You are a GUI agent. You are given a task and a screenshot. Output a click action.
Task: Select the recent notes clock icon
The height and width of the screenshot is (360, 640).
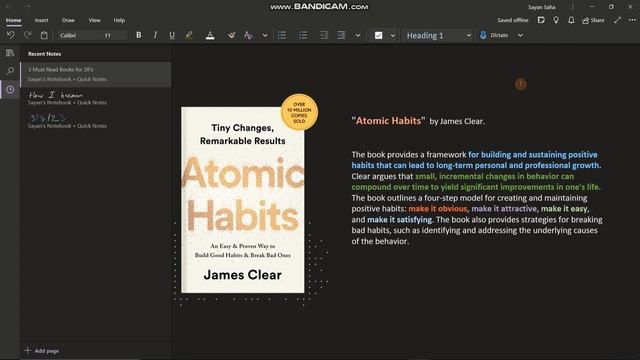tap(10, 89)
